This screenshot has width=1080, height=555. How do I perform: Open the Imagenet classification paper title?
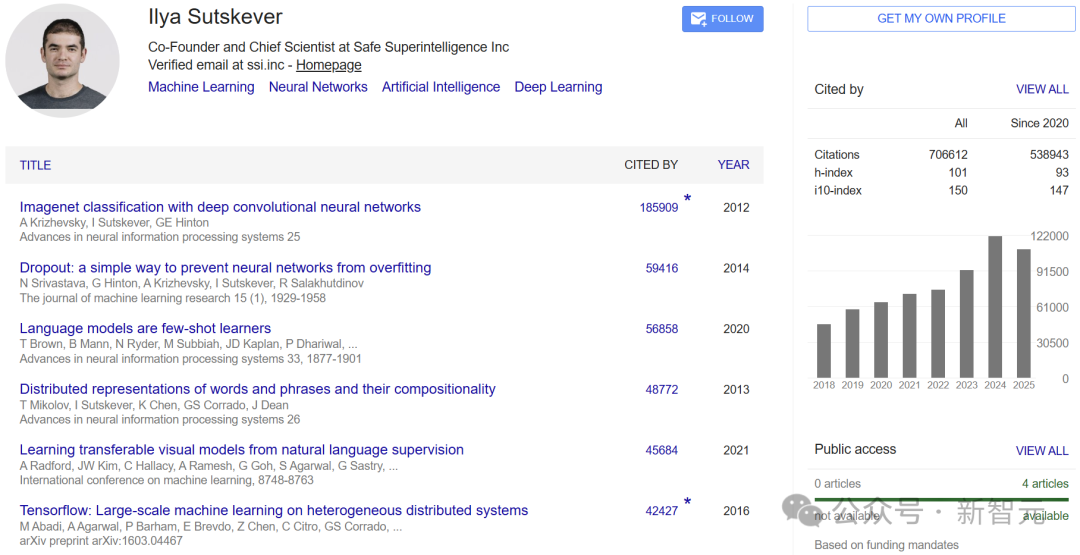[x=220, y=207]
